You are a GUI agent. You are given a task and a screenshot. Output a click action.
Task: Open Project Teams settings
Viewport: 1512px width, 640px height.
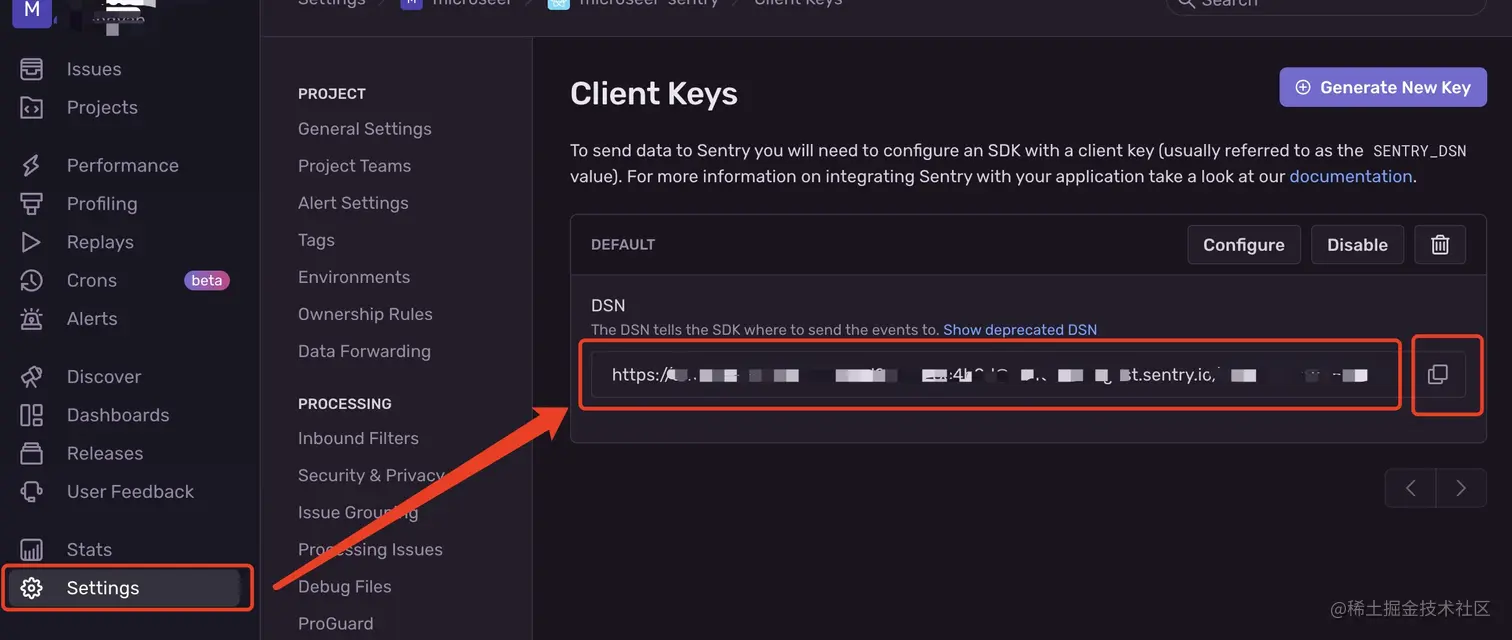click(x=354, y=166)
